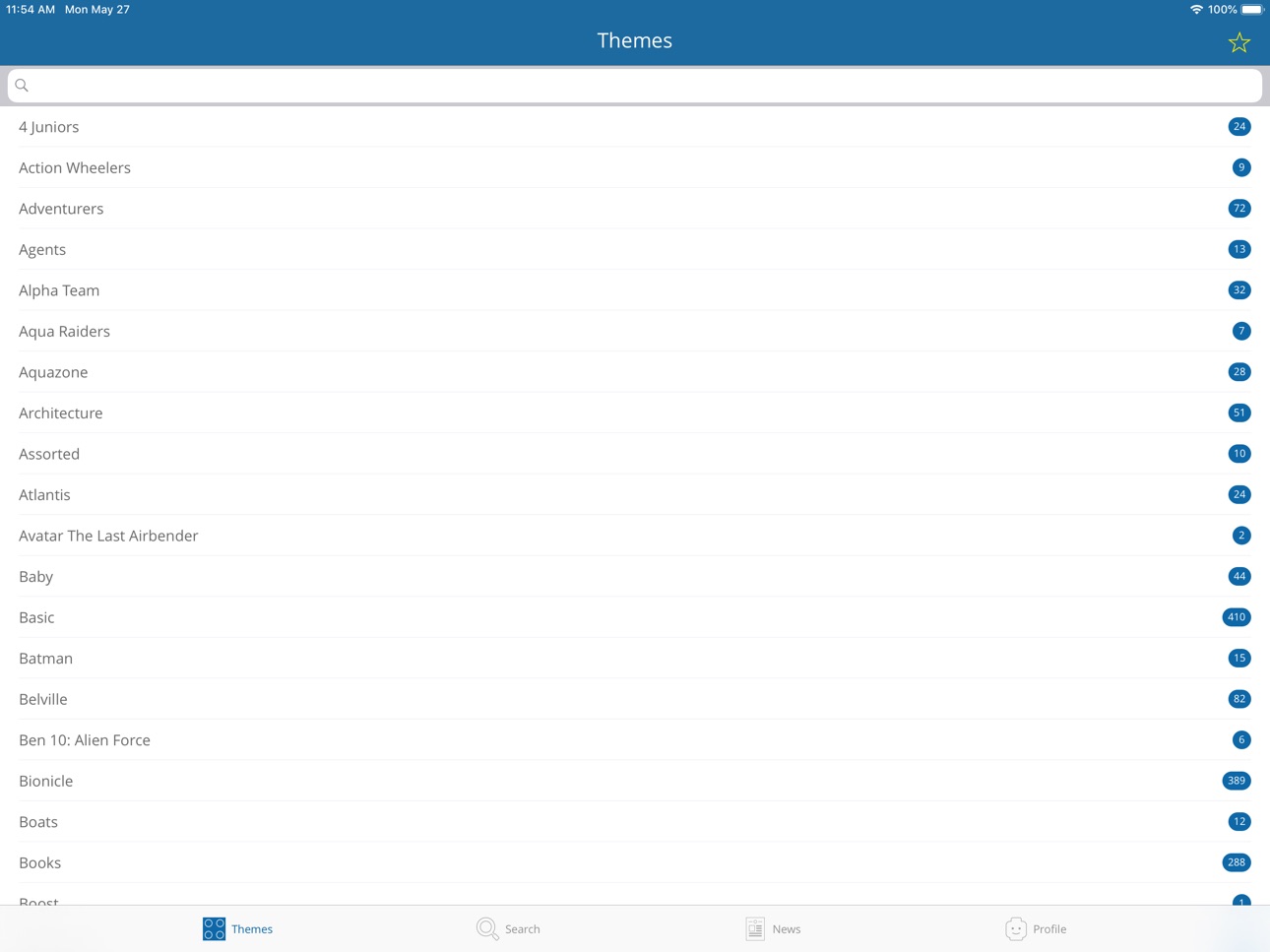Click the 24 badge on 4 Juniors row
Screen dimensions: 1270x952
(1239, 127)
